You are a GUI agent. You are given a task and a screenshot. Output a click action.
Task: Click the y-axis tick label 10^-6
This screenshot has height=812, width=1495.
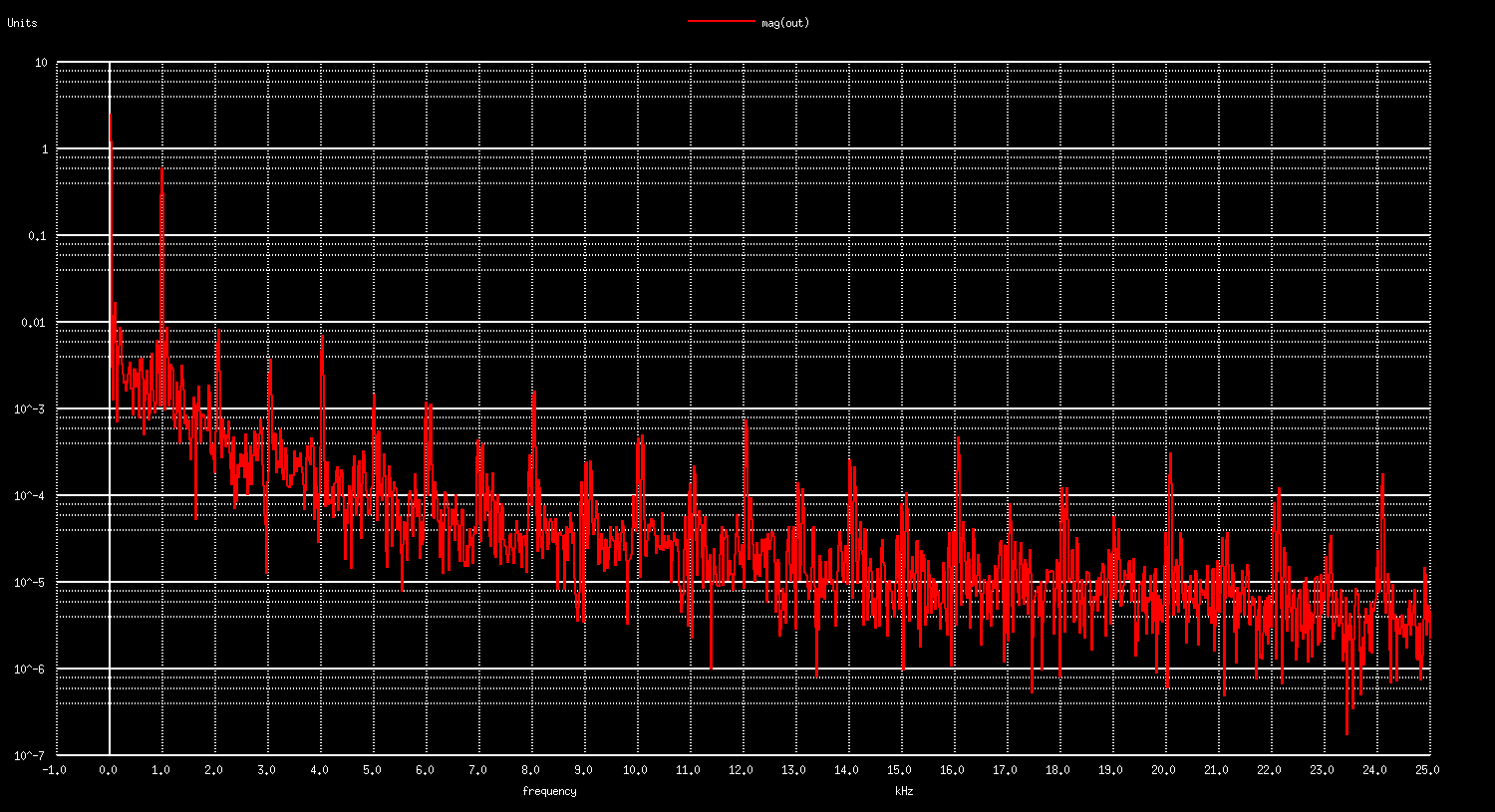pos(31,669)
